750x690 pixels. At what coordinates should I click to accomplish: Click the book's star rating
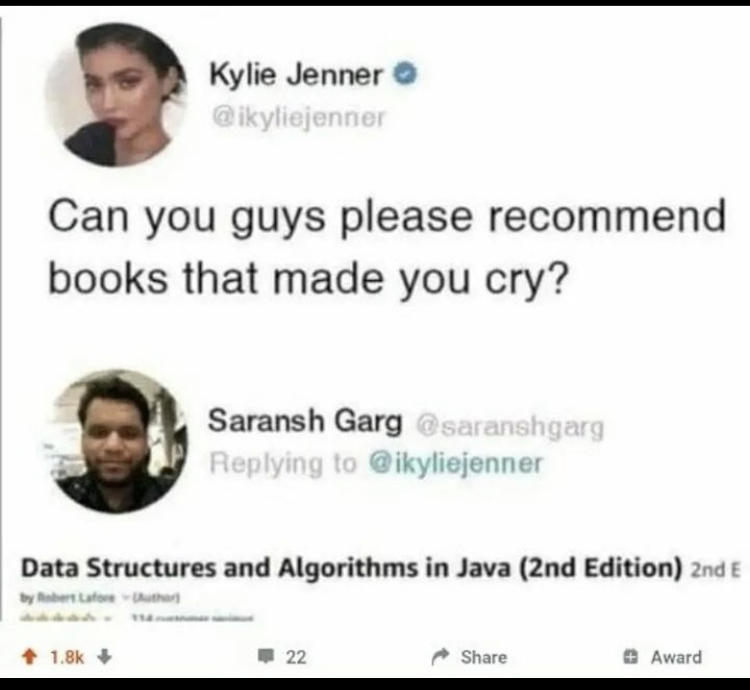59,617
